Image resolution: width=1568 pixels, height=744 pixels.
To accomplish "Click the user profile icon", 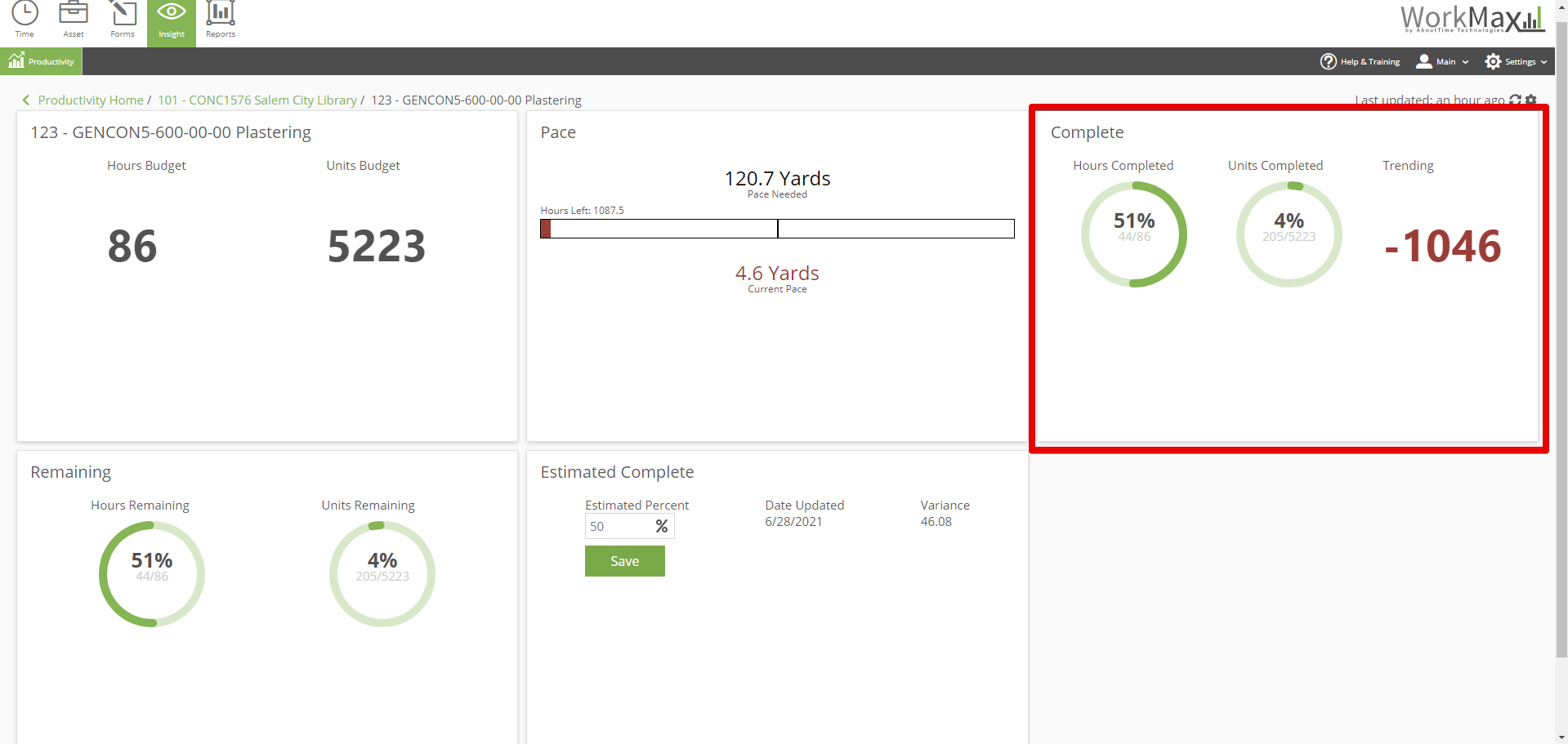I will [x=1424, y=61].
